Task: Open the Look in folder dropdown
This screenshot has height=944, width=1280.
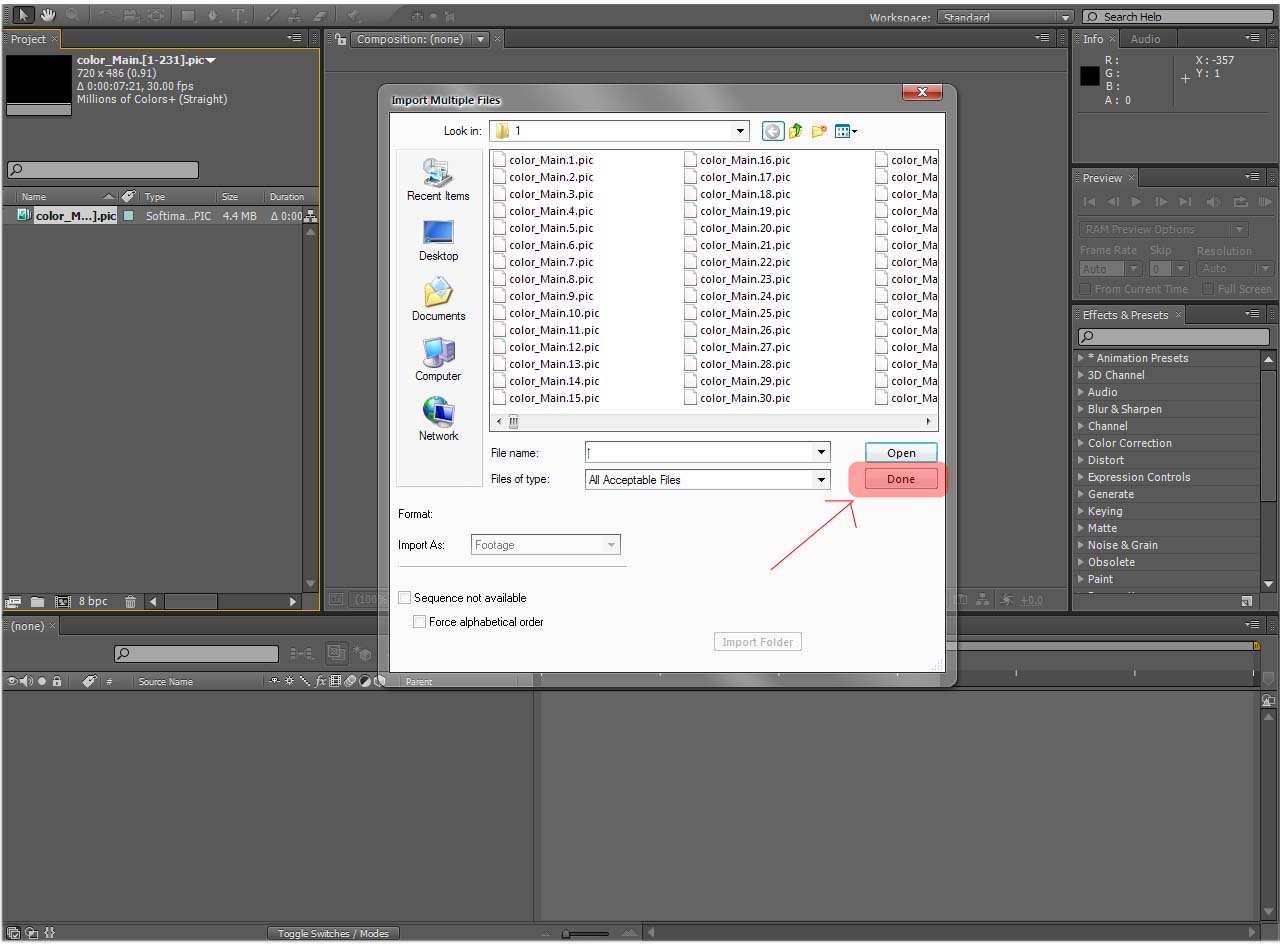Action: point(740,131)
